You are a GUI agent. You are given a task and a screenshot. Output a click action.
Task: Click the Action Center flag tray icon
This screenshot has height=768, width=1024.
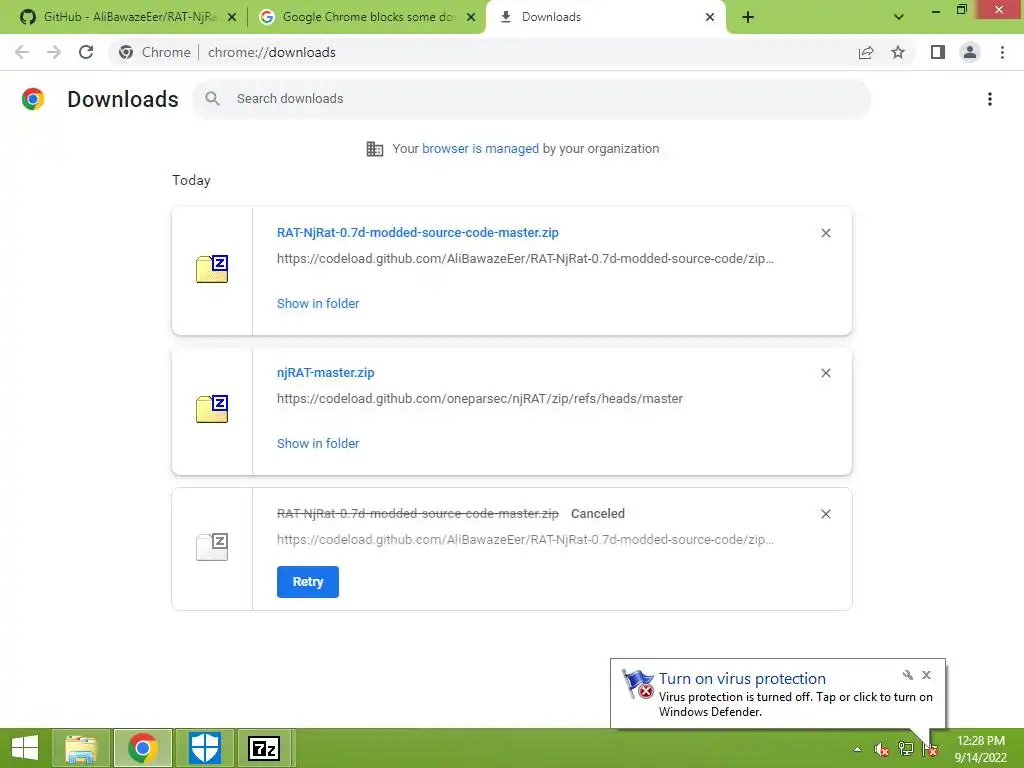tap(930, 749)
